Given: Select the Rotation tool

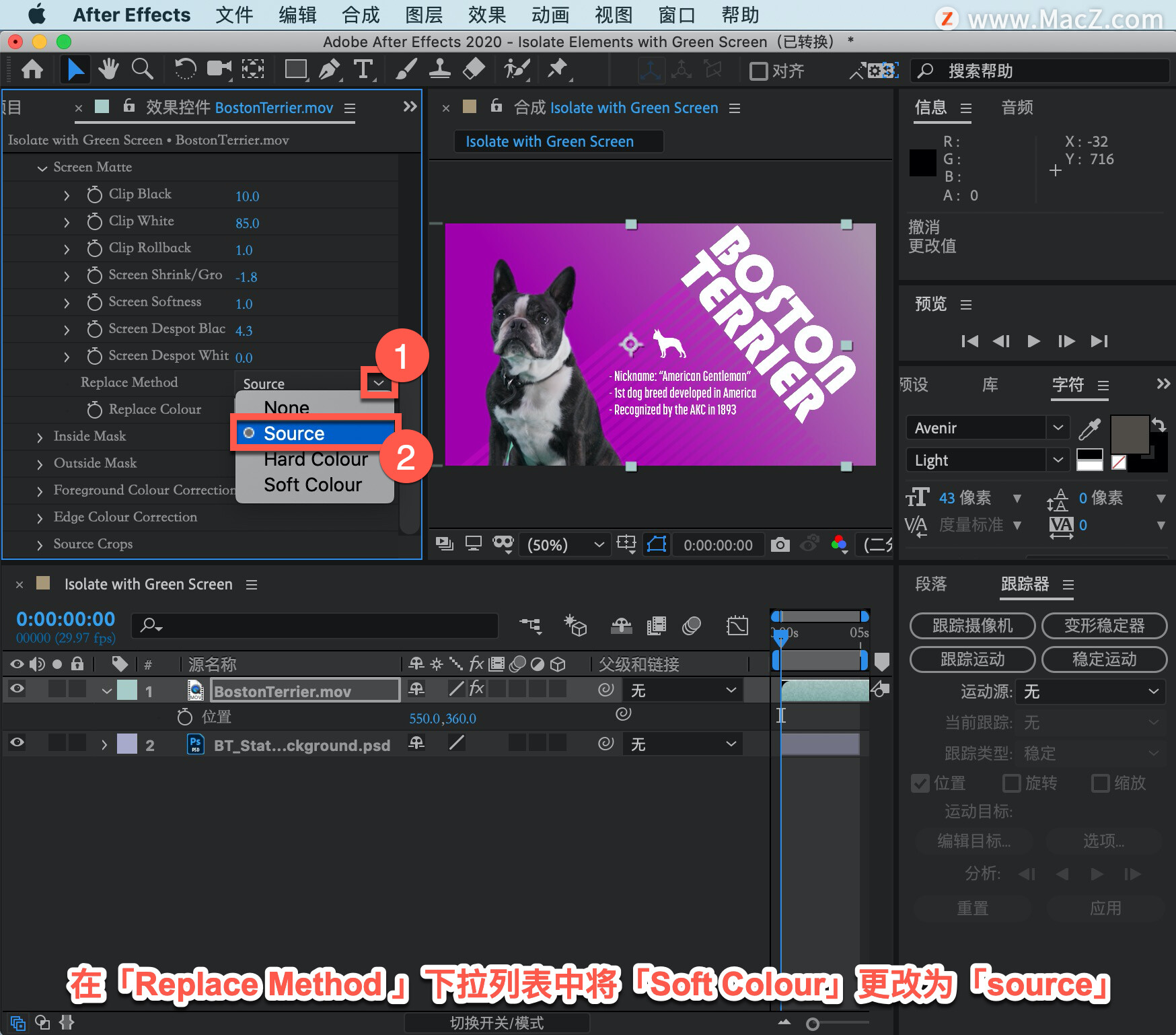Looking at the screenshot, I should (185, 69).
